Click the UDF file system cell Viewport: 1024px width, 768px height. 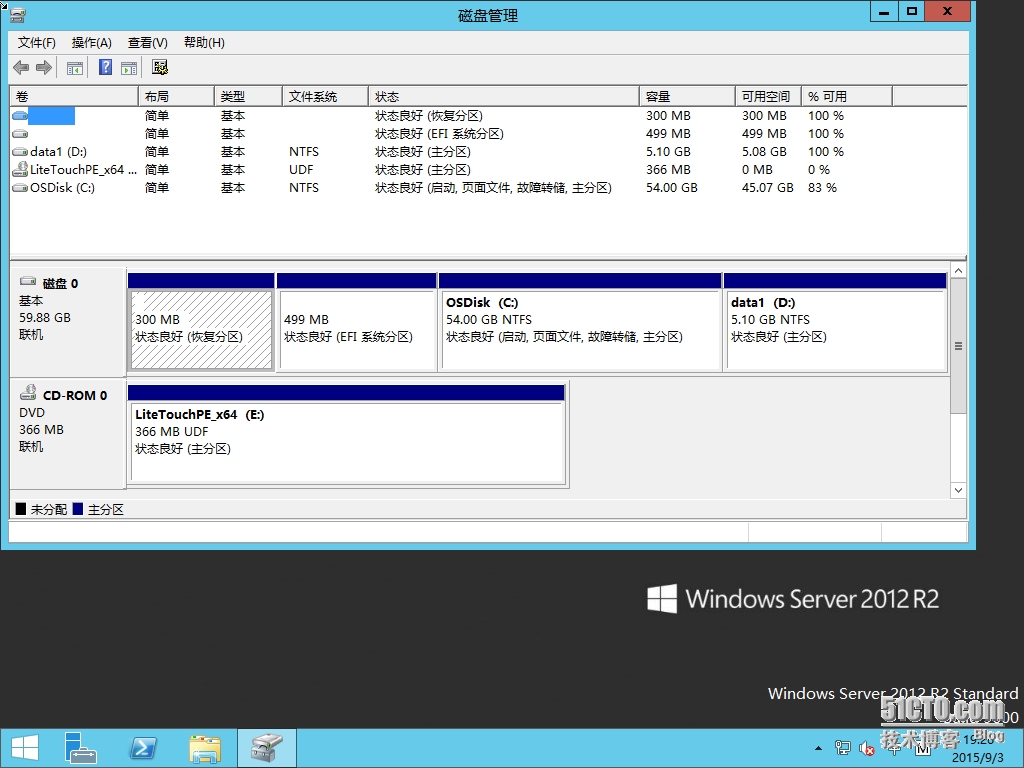pyautogui.click(x=301, y=170)
